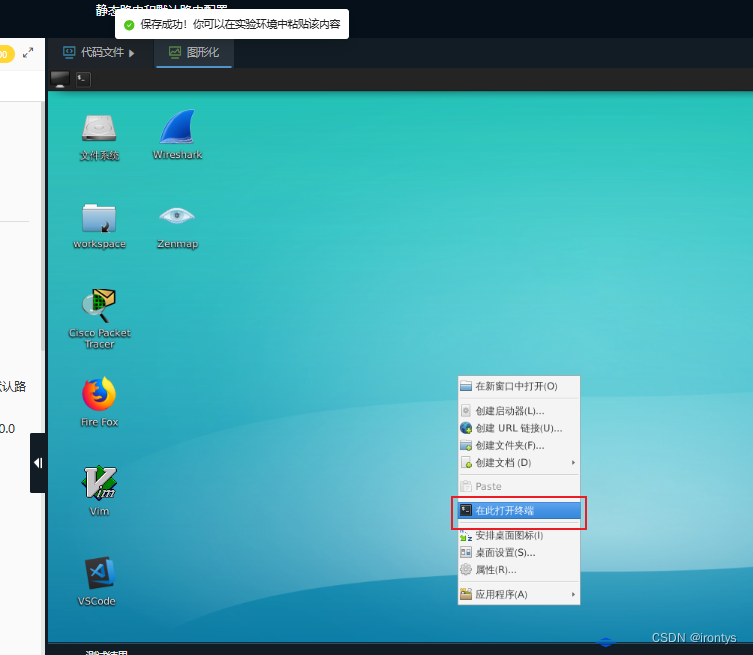Click the monitor desktop icon in toolbar
The image size is (753, 655).
pyautogui.click(x=60, y=79)
